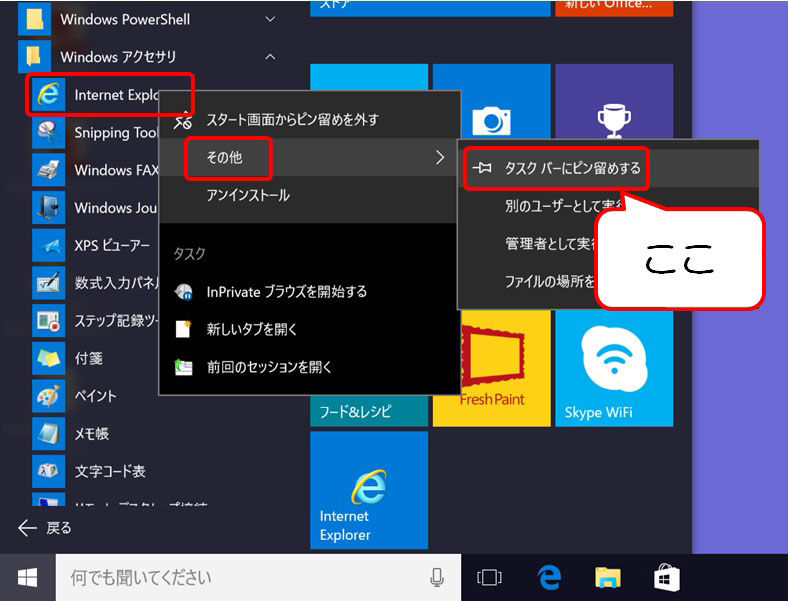Select その他 in the context menu
This screenshot has width=788, height=601.
click(x=310, y=157)
